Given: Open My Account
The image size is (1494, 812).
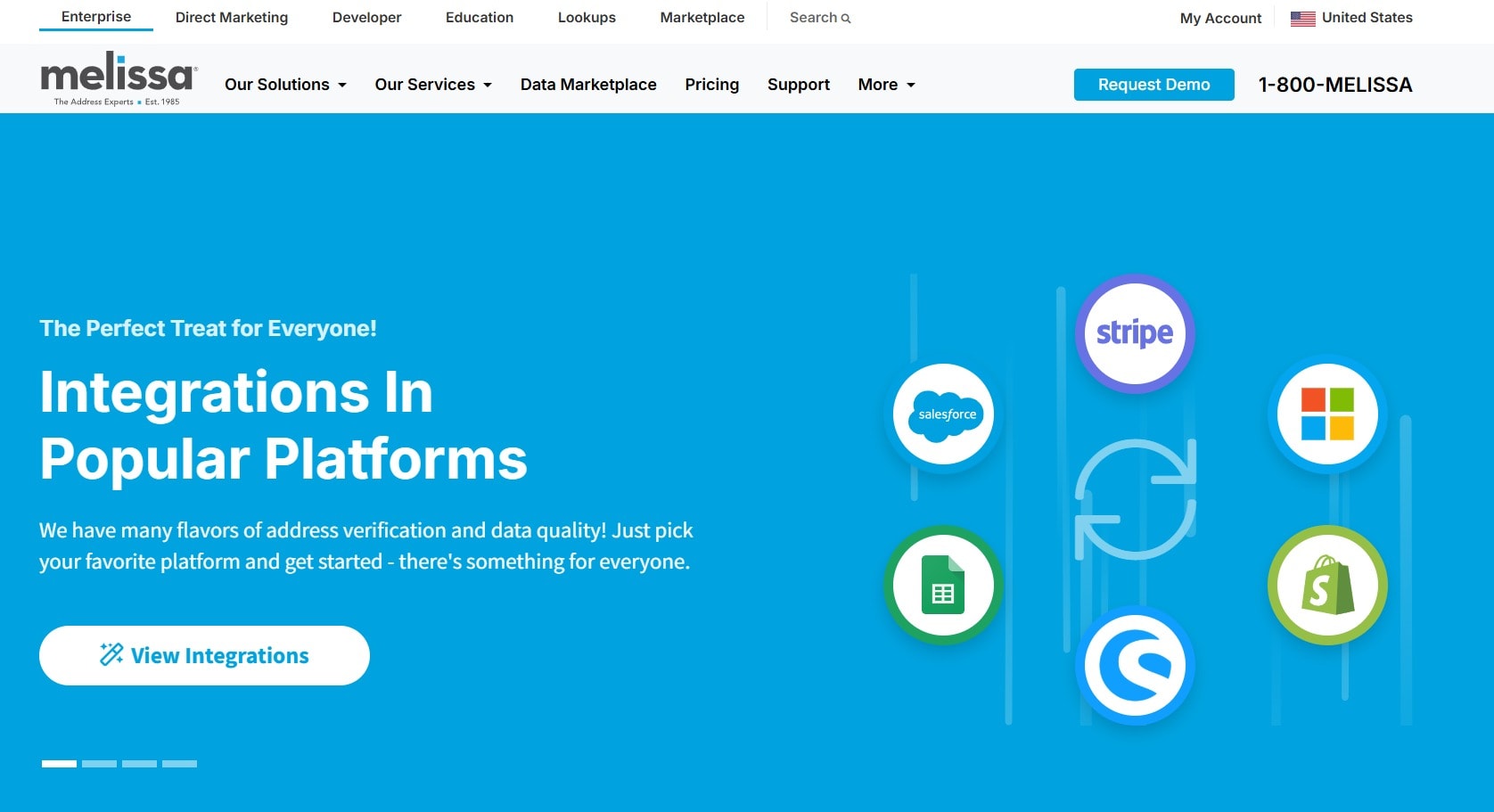Looking at the screenshot, I should click(x=1220, y=18).
